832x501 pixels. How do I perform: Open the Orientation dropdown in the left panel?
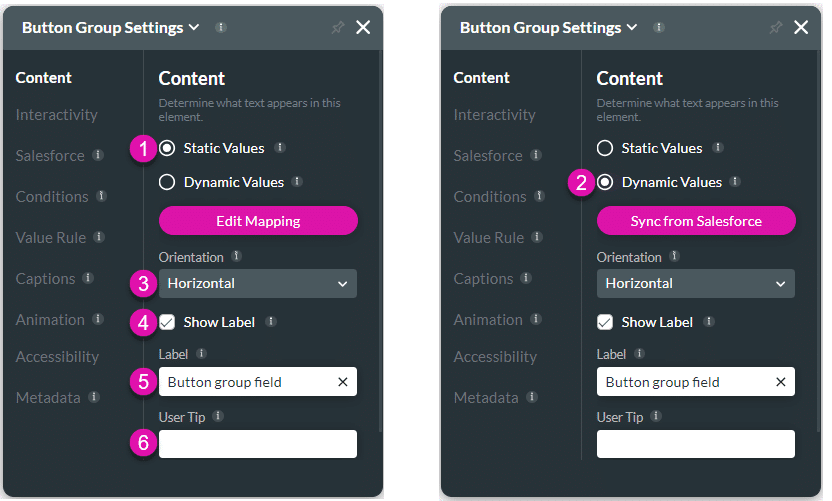click(x=257, y=283)
